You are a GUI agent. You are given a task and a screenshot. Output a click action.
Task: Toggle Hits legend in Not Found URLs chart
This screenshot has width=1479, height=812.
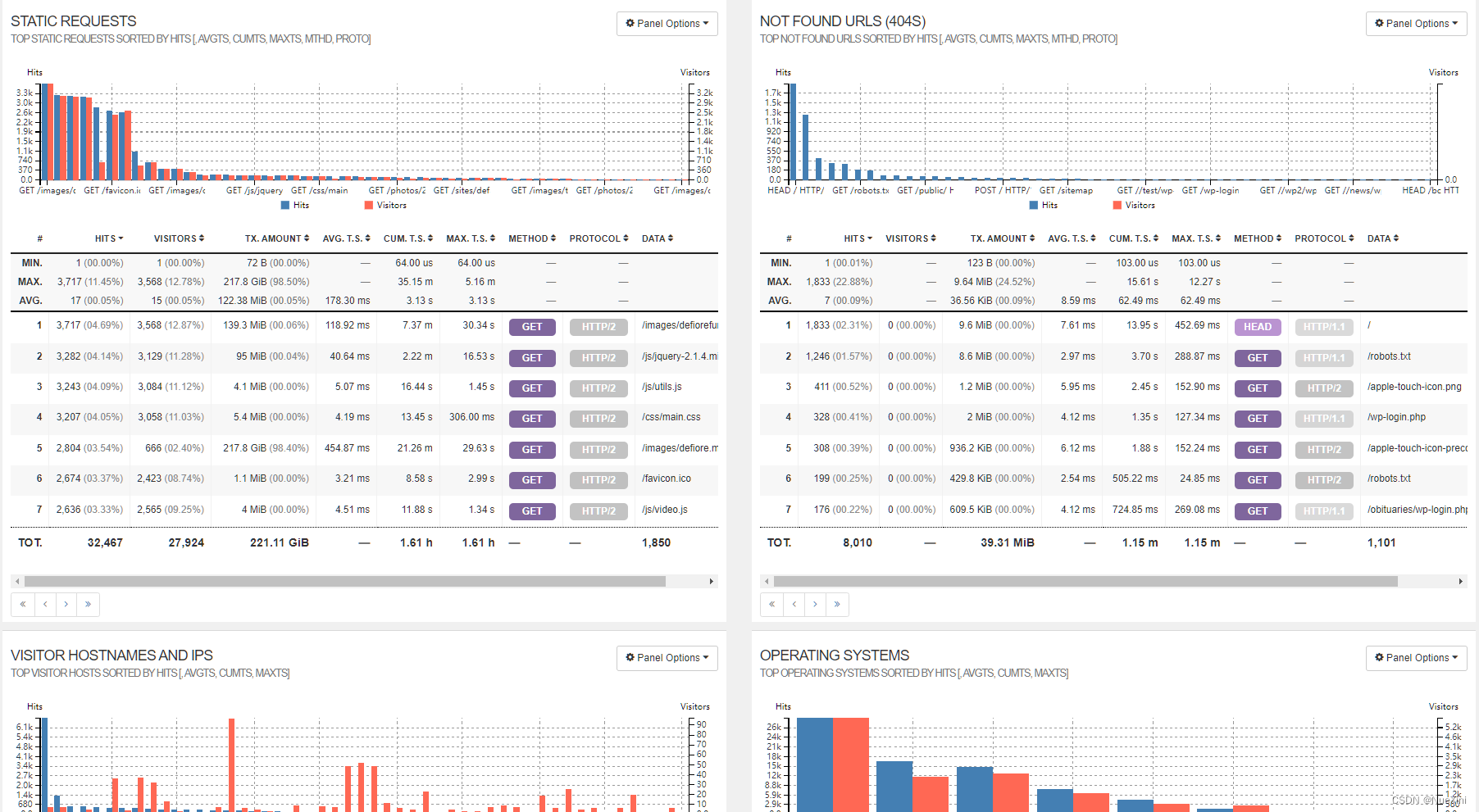click(1044, 206)
